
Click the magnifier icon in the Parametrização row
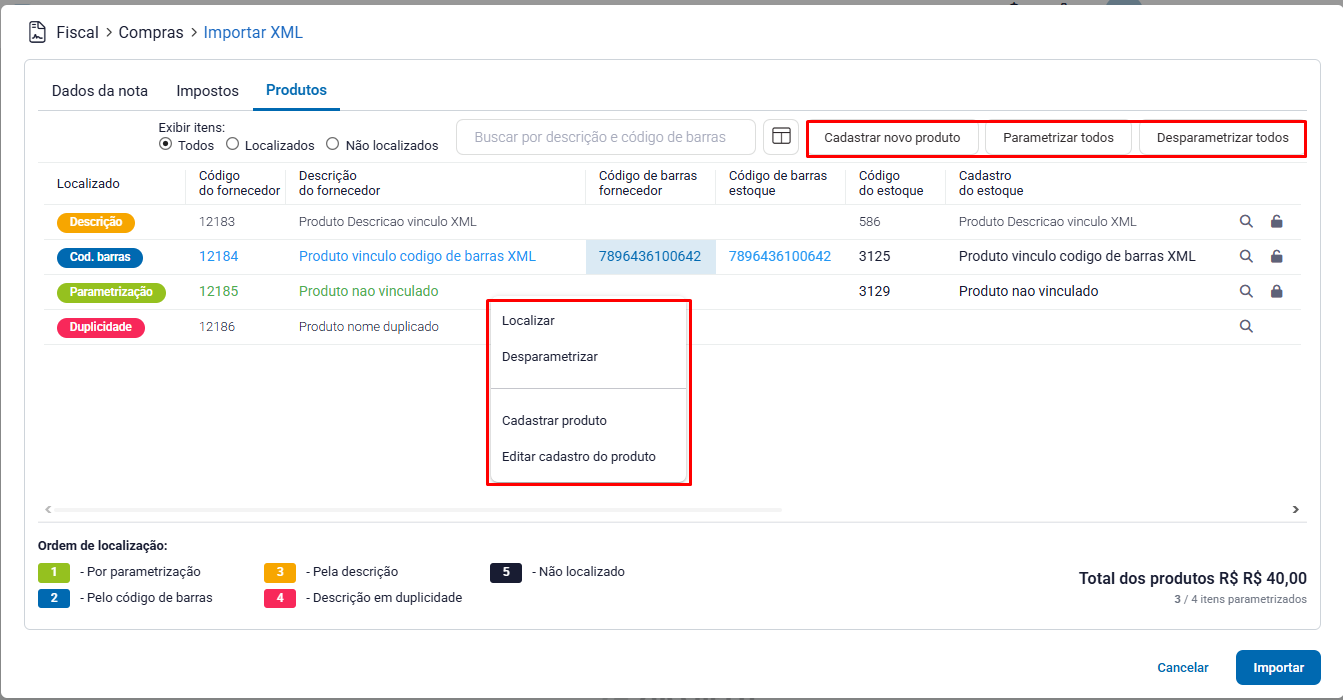coord(1246,291)
